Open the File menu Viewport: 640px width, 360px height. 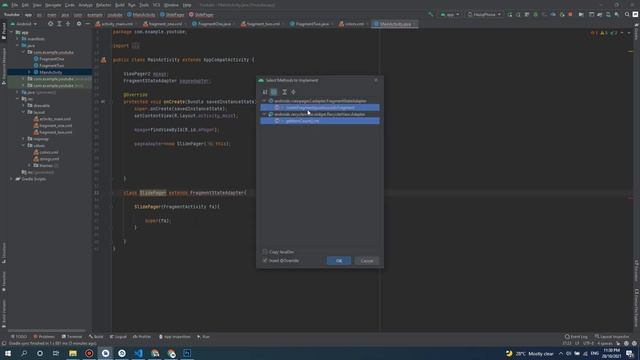tap(15, 5)
